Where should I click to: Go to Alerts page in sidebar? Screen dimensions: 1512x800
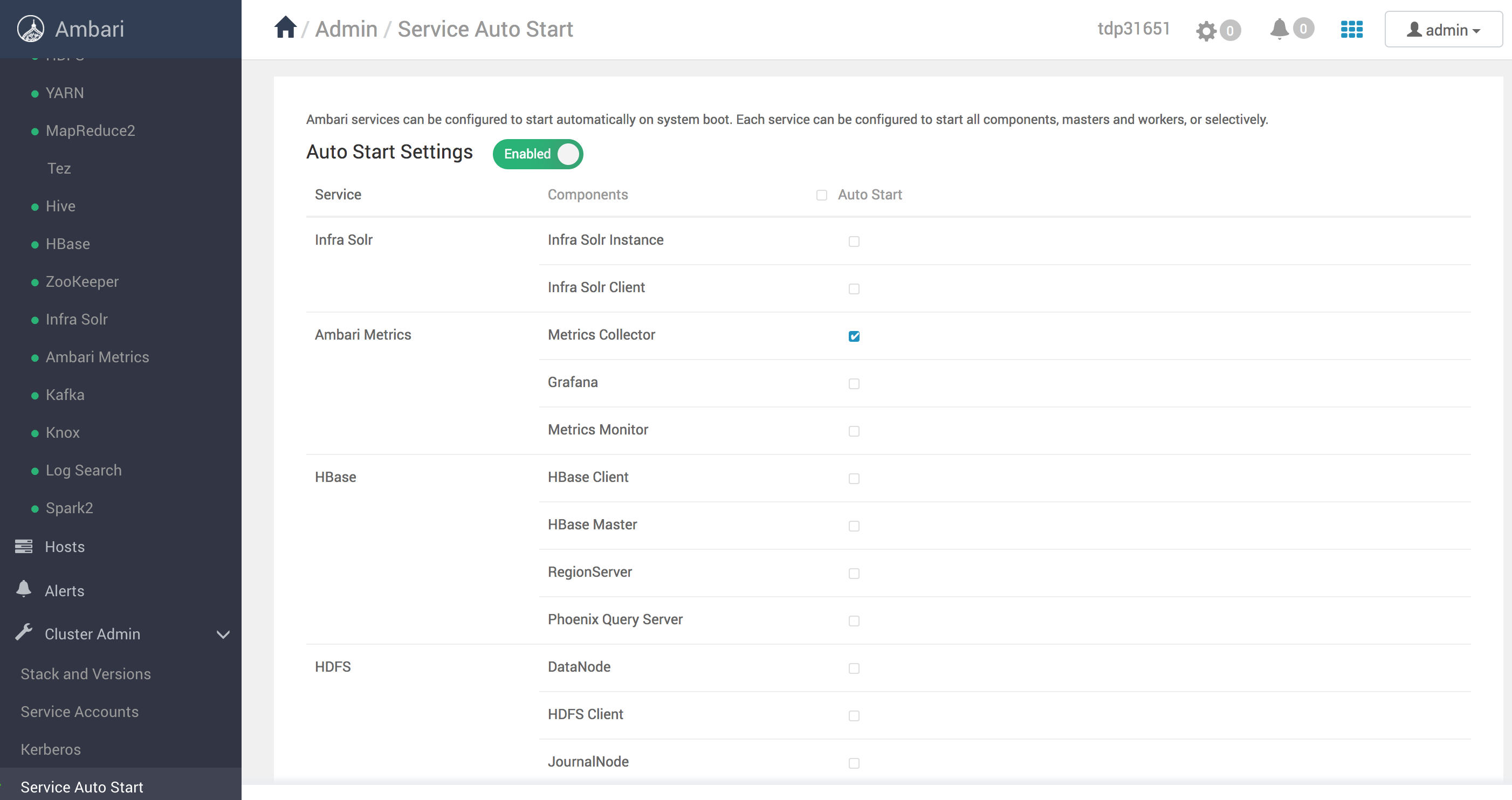coord(65,591)
